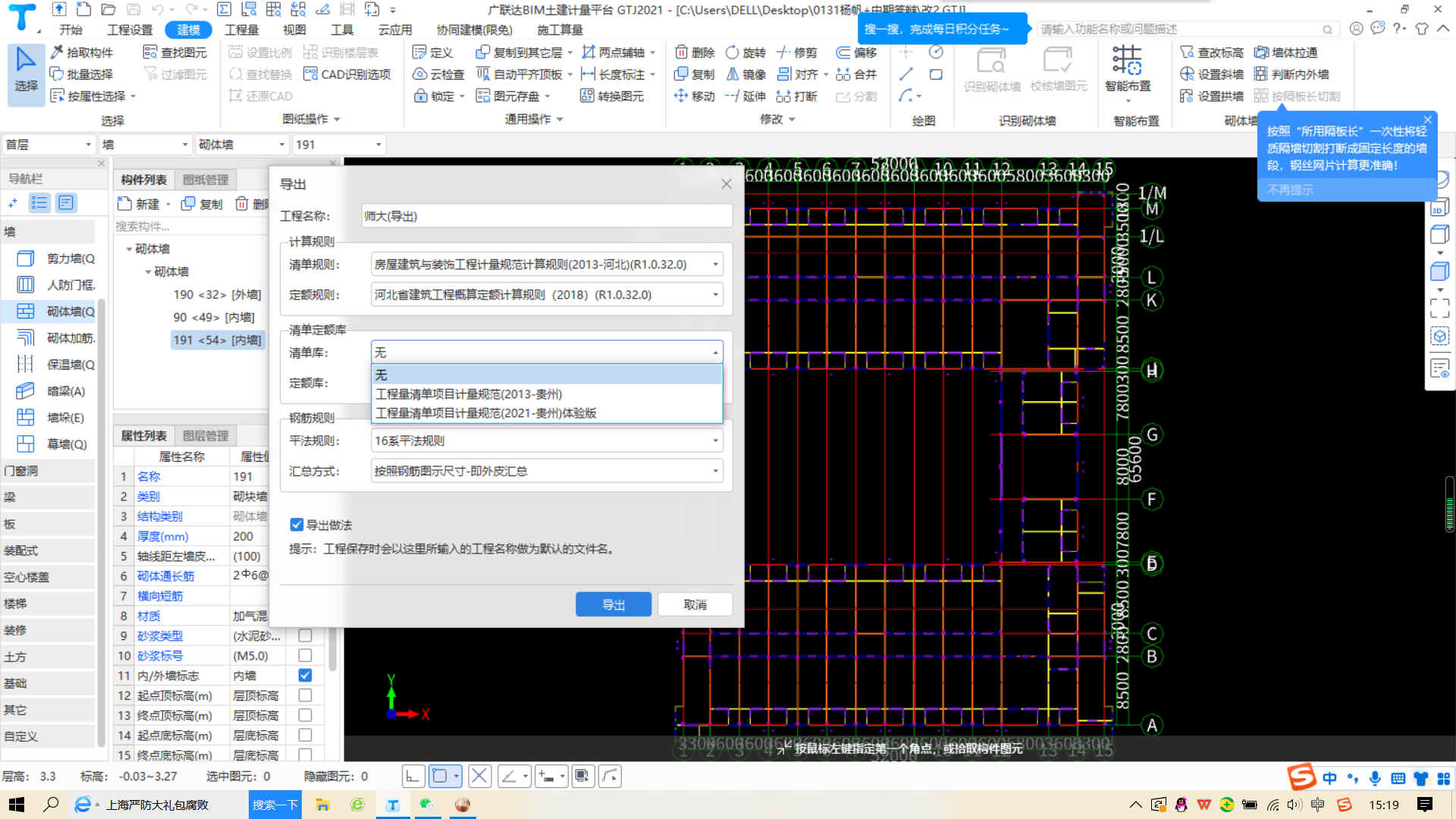
Task: Click the 合并 merge tool
Action: pos(856,74)
